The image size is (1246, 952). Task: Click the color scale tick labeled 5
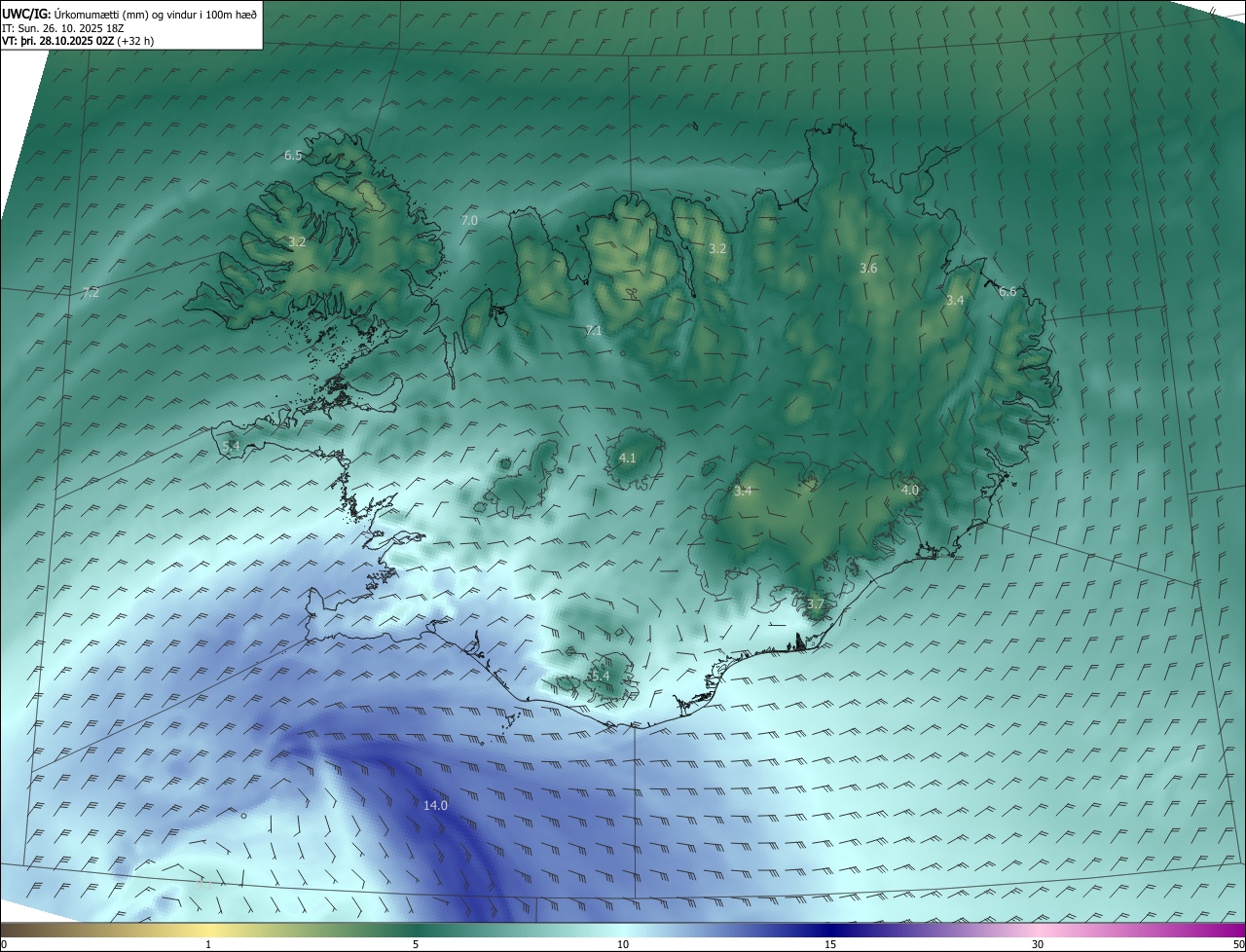tap(416, 944)
